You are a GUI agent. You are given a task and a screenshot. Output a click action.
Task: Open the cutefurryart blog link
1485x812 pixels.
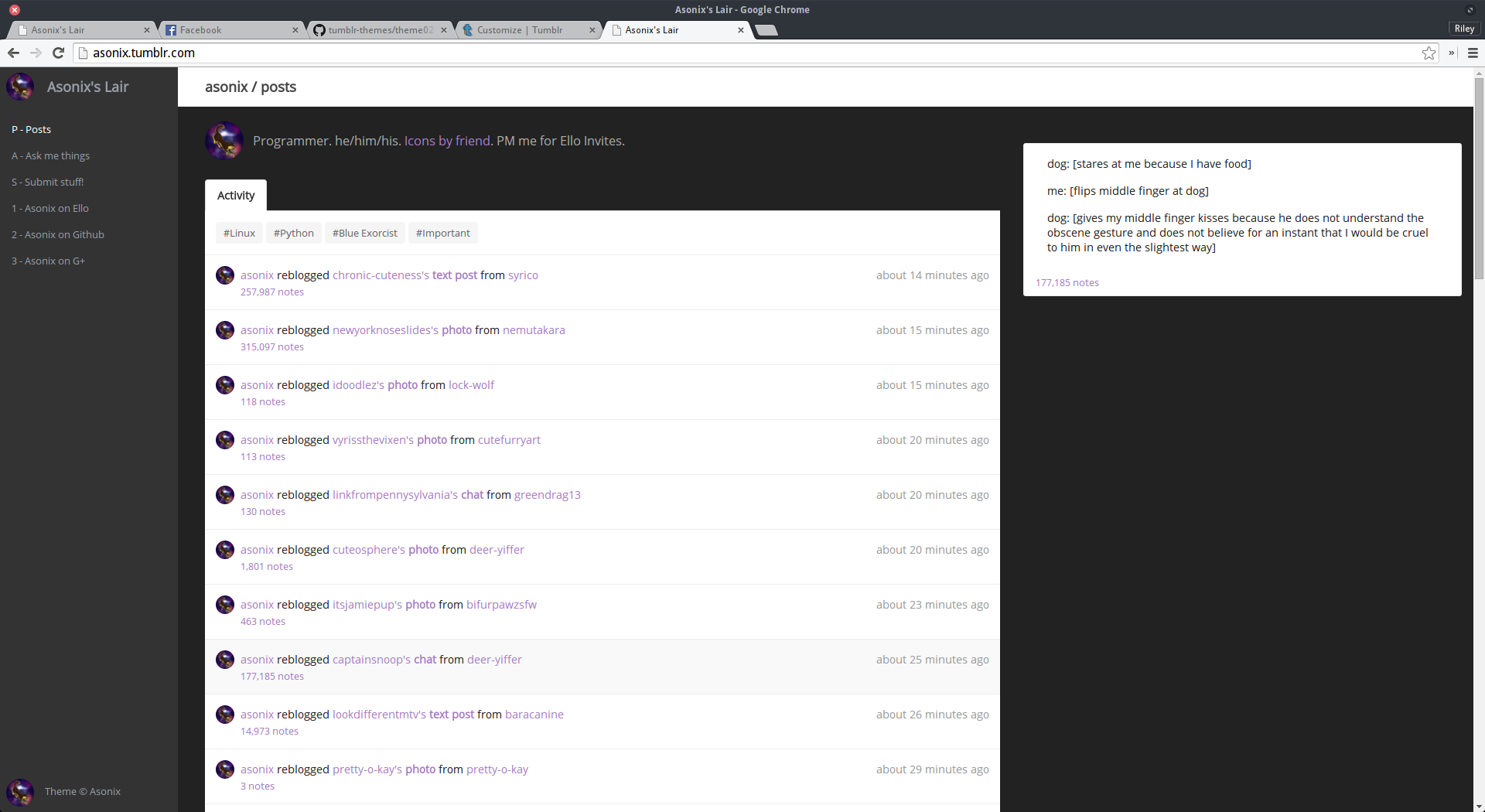point(509,440)
